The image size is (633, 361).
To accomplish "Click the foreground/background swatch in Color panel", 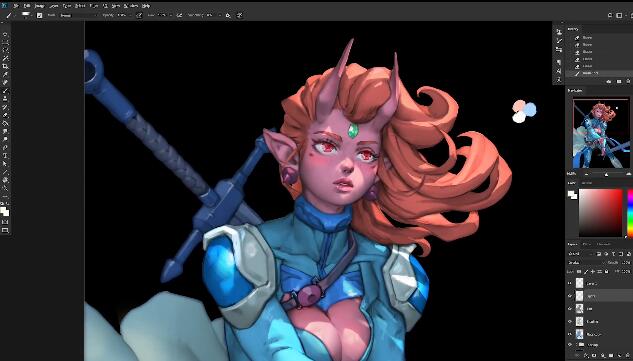I will tap(572, 195).
